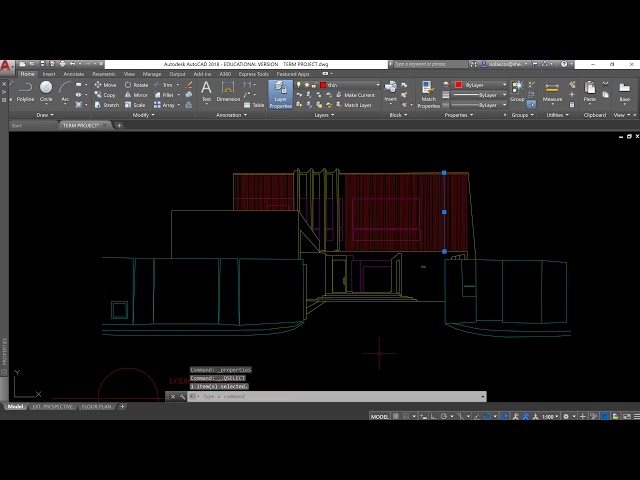The image size is (640, 480).
Task: Click the Array tool
Action: pos(164,105)
